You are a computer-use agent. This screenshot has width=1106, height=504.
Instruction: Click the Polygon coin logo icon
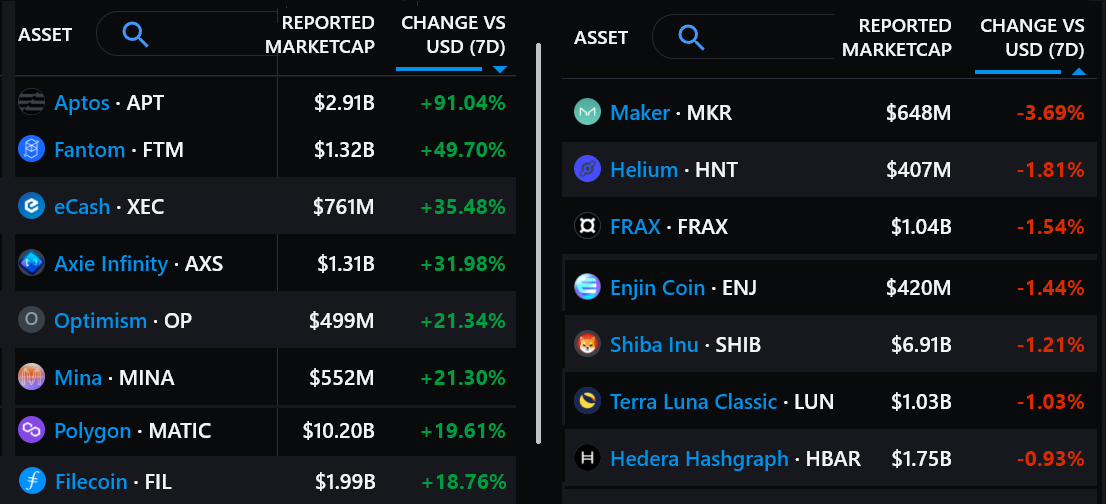coord(32,430)
